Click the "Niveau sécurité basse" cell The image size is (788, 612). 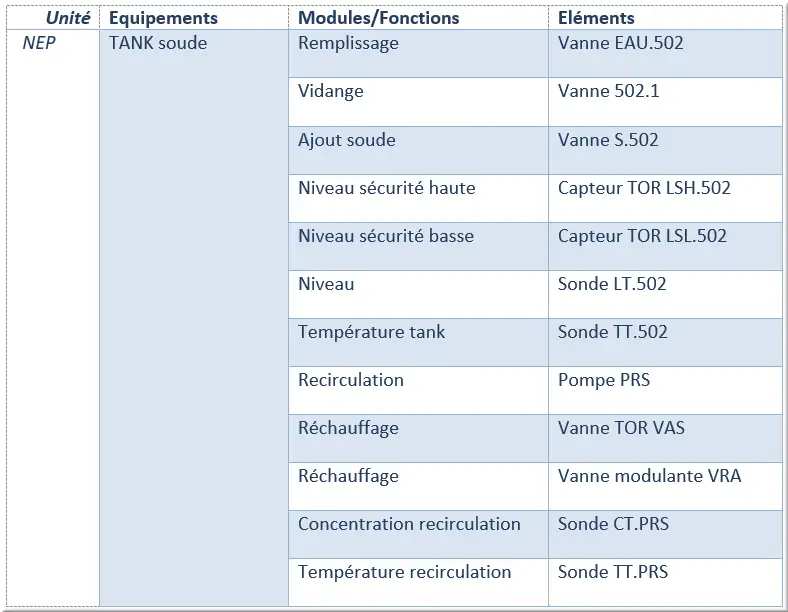point(386,236)
